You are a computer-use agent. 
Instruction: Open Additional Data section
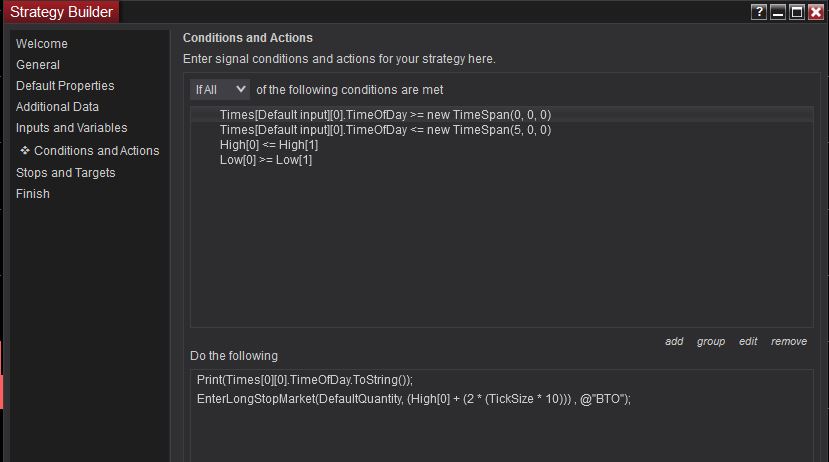(x=57, y=107)
